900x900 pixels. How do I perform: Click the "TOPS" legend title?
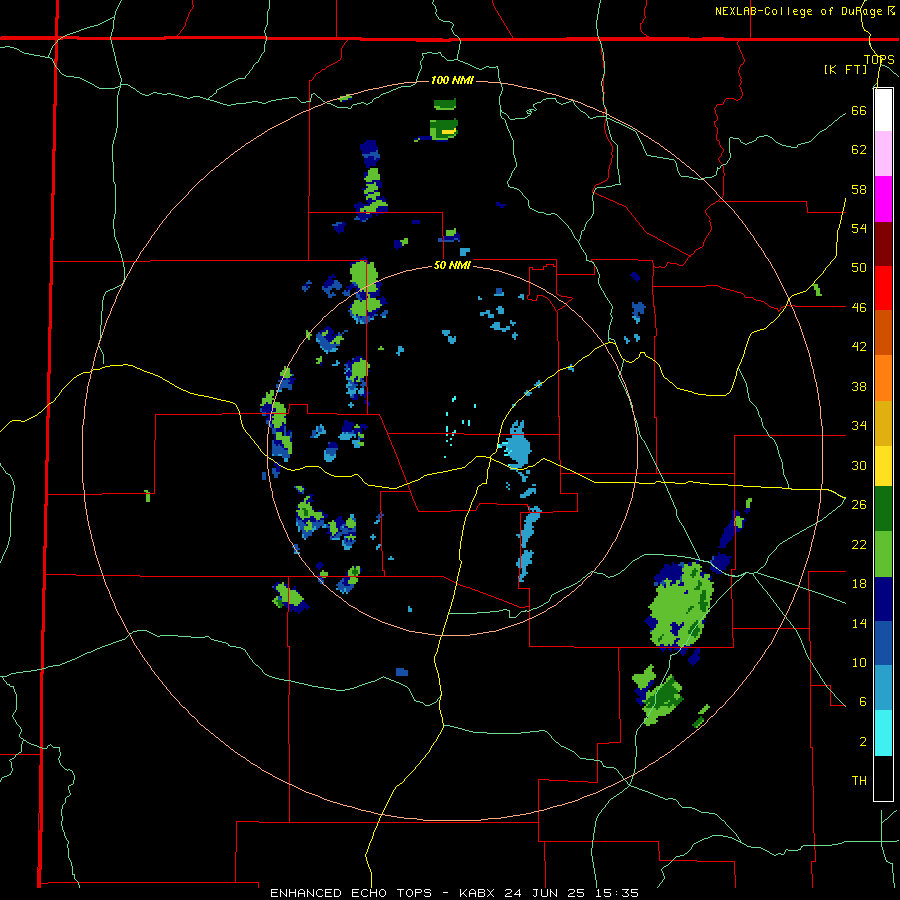[x=879, y=59]
